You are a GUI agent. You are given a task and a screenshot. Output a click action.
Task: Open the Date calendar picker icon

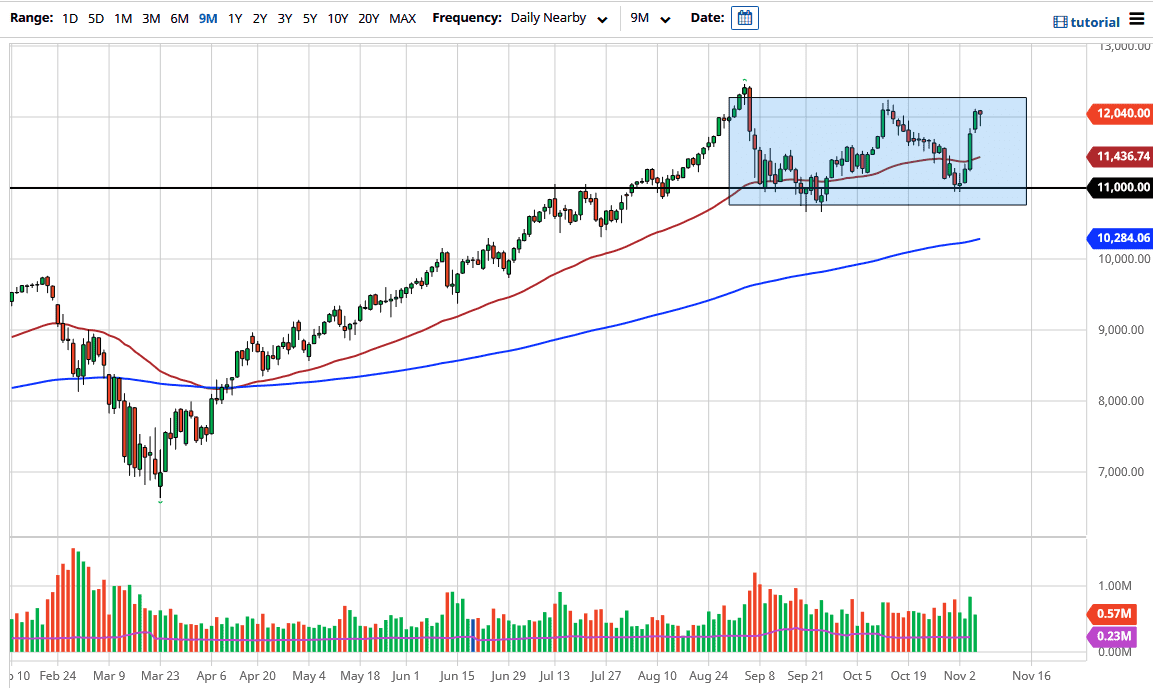click(744, 18)
